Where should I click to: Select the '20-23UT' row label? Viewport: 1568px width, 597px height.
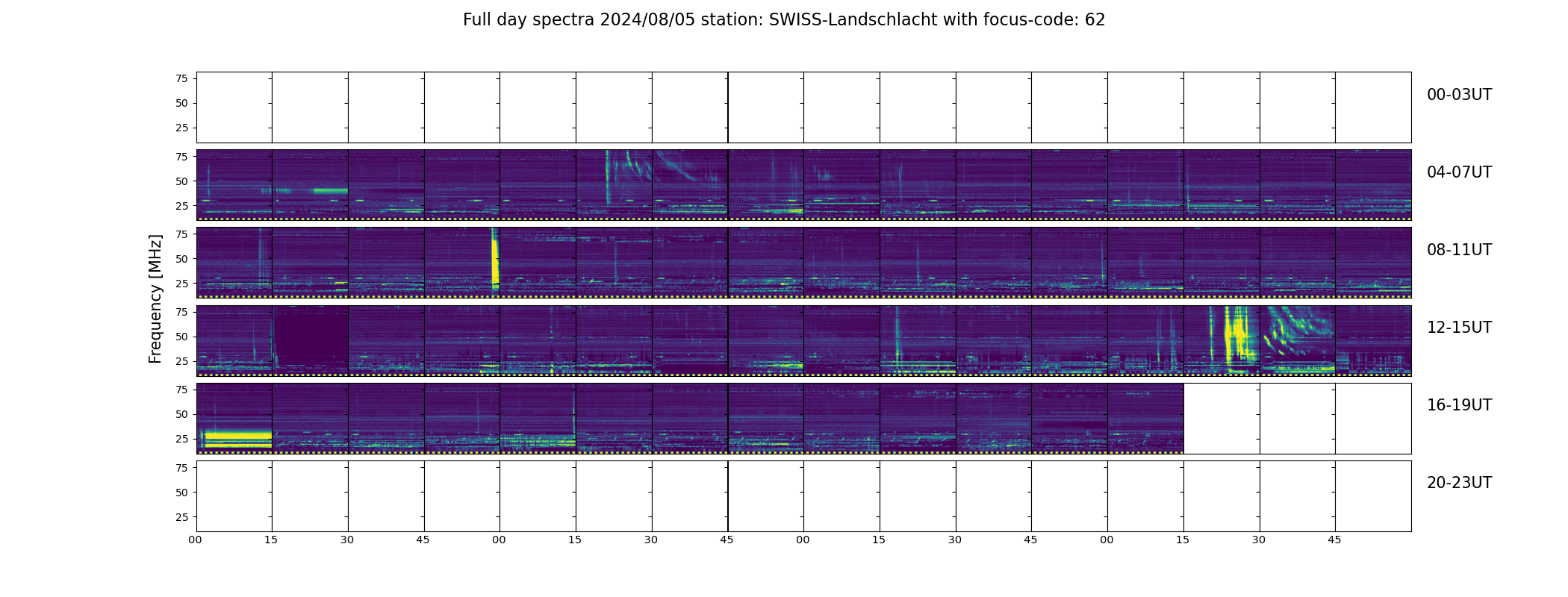click(x=1459, y=483)
